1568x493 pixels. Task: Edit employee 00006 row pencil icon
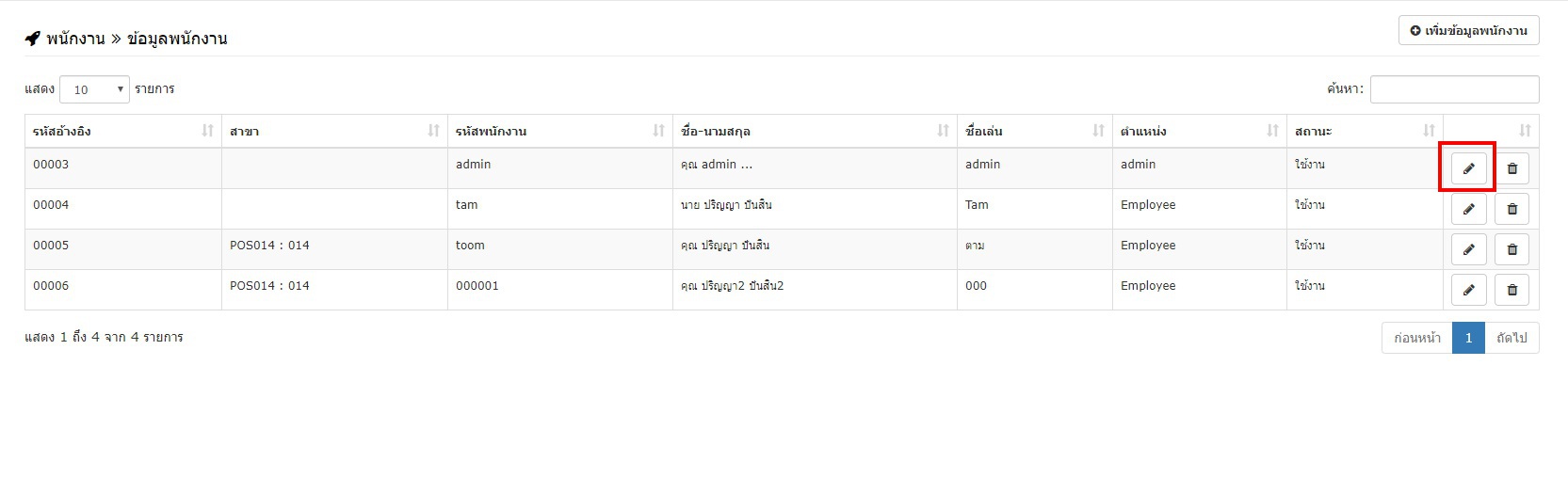[1468, 290]
